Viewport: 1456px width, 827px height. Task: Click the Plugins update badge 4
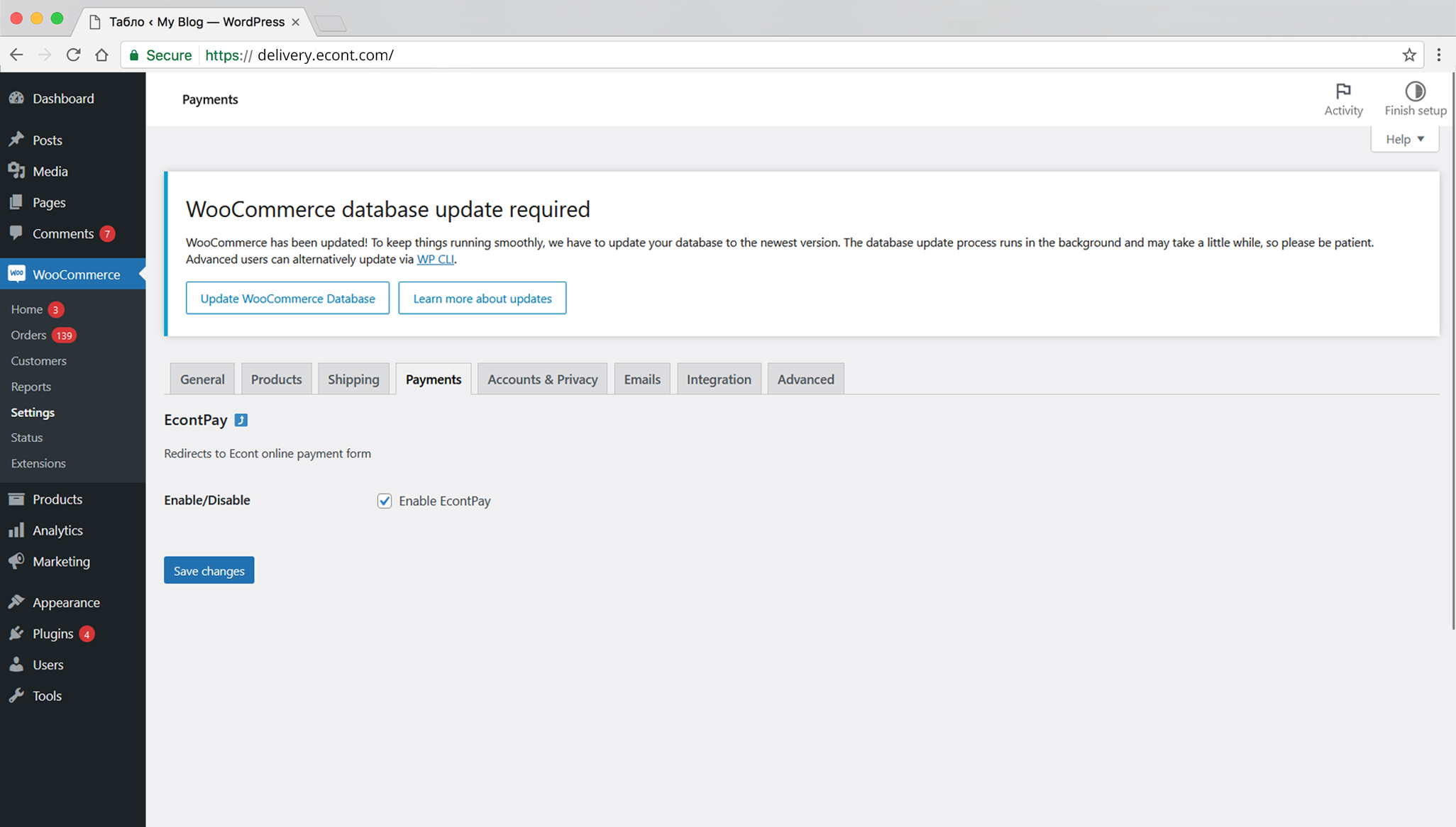click(x=87, y=633)
